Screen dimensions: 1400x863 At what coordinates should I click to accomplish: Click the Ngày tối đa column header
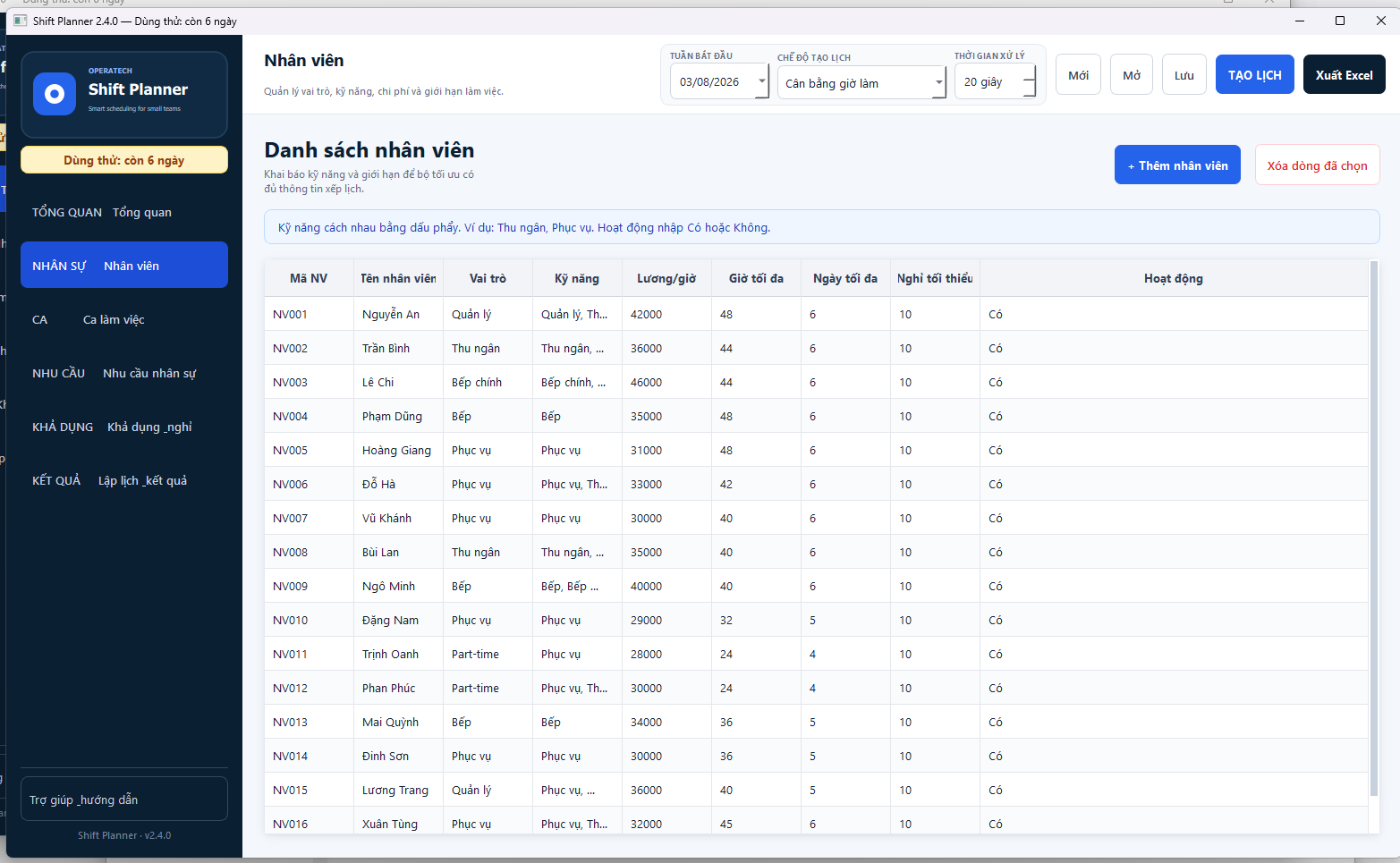click(x=845, y=278)
